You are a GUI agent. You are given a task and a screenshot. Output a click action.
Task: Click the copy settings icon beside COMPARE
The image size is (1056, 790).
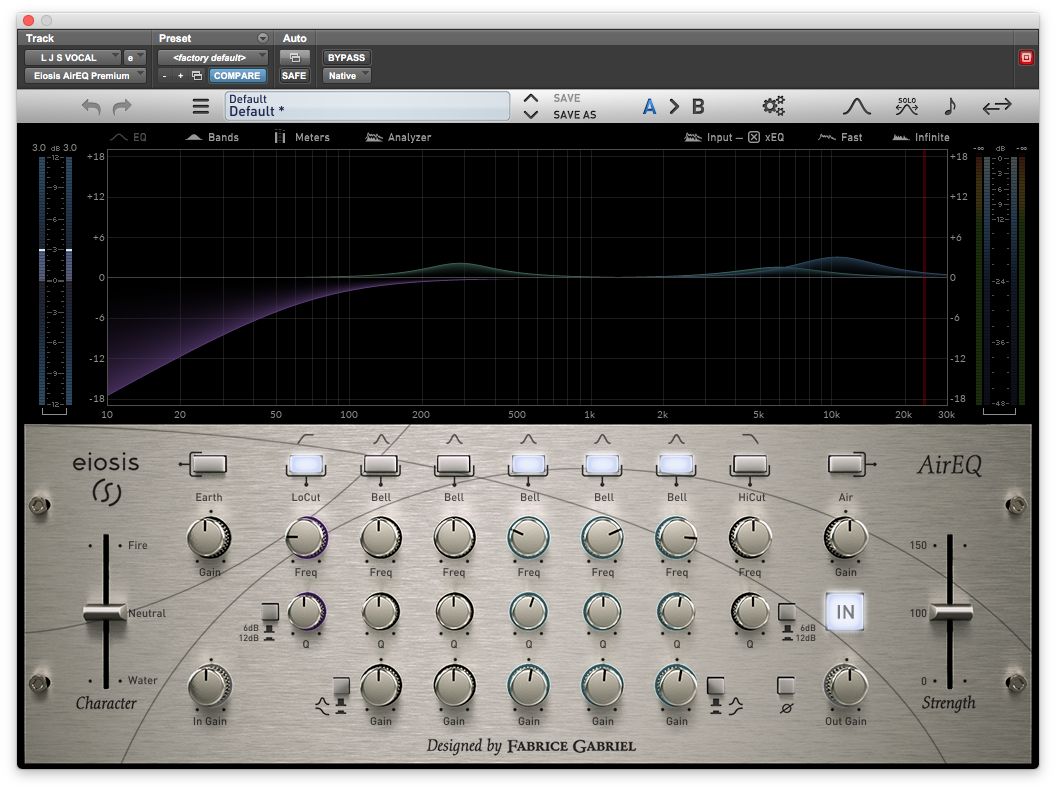click(197, 75)
